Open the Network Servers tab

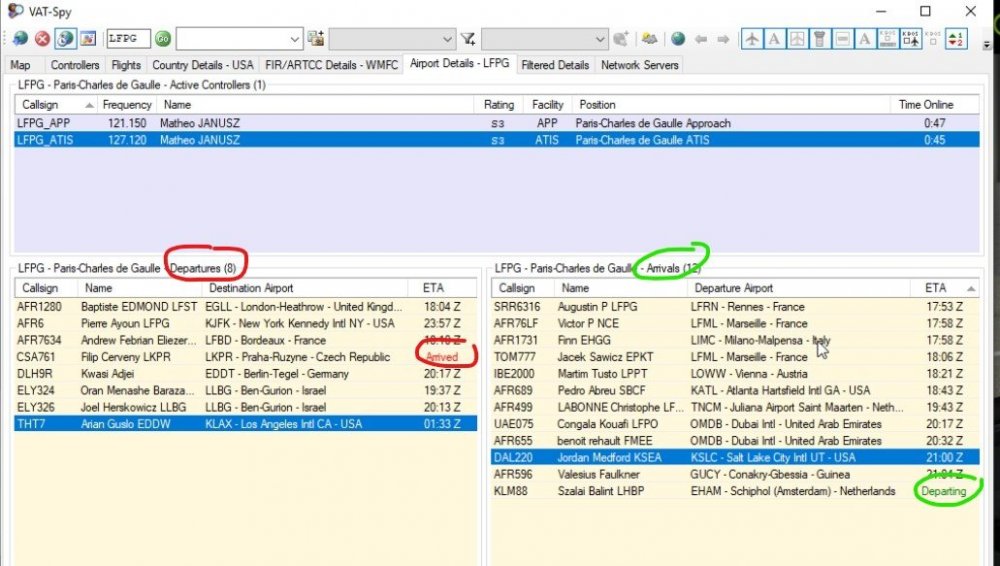pos(639,65)
